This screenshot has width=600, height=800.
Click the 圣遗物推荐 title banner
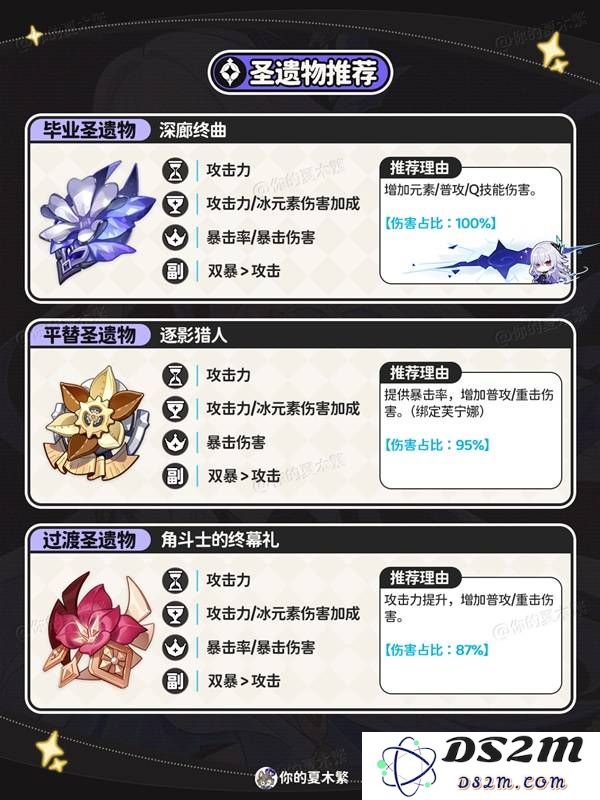pos(300,72)
